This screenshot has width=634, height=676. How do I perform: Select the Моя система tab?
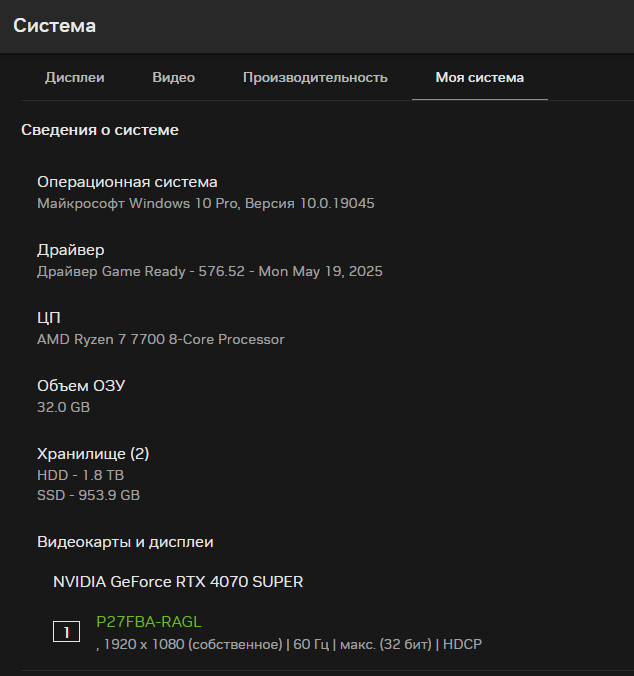click(x=480, y=78)
